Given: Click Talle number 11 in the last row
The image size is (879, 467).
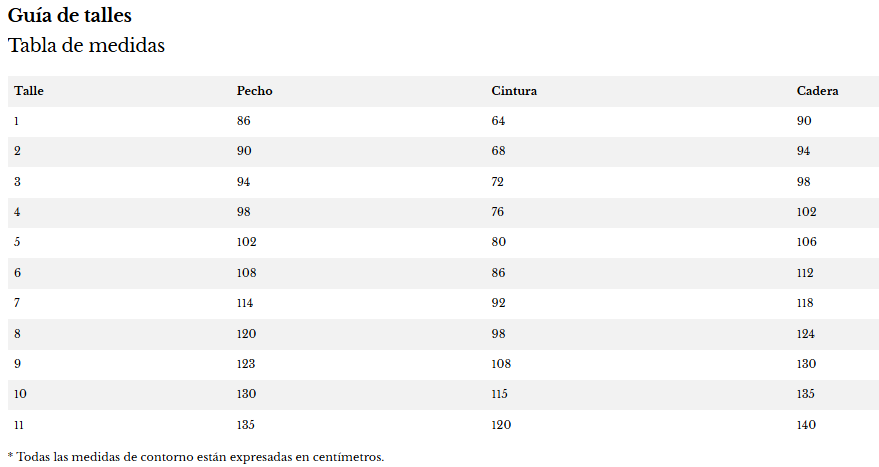Looking at the screenshot, I should point(19,425).
